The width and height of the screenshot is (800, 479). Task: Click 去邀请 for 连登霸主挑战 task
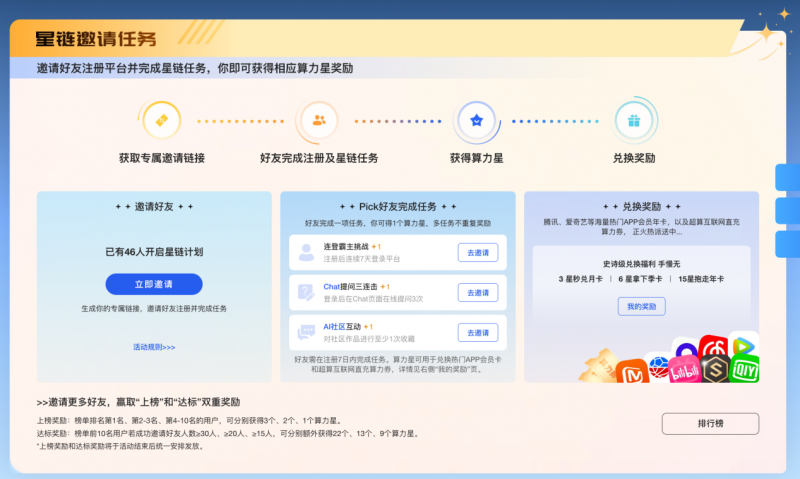[x=477, y=253]
